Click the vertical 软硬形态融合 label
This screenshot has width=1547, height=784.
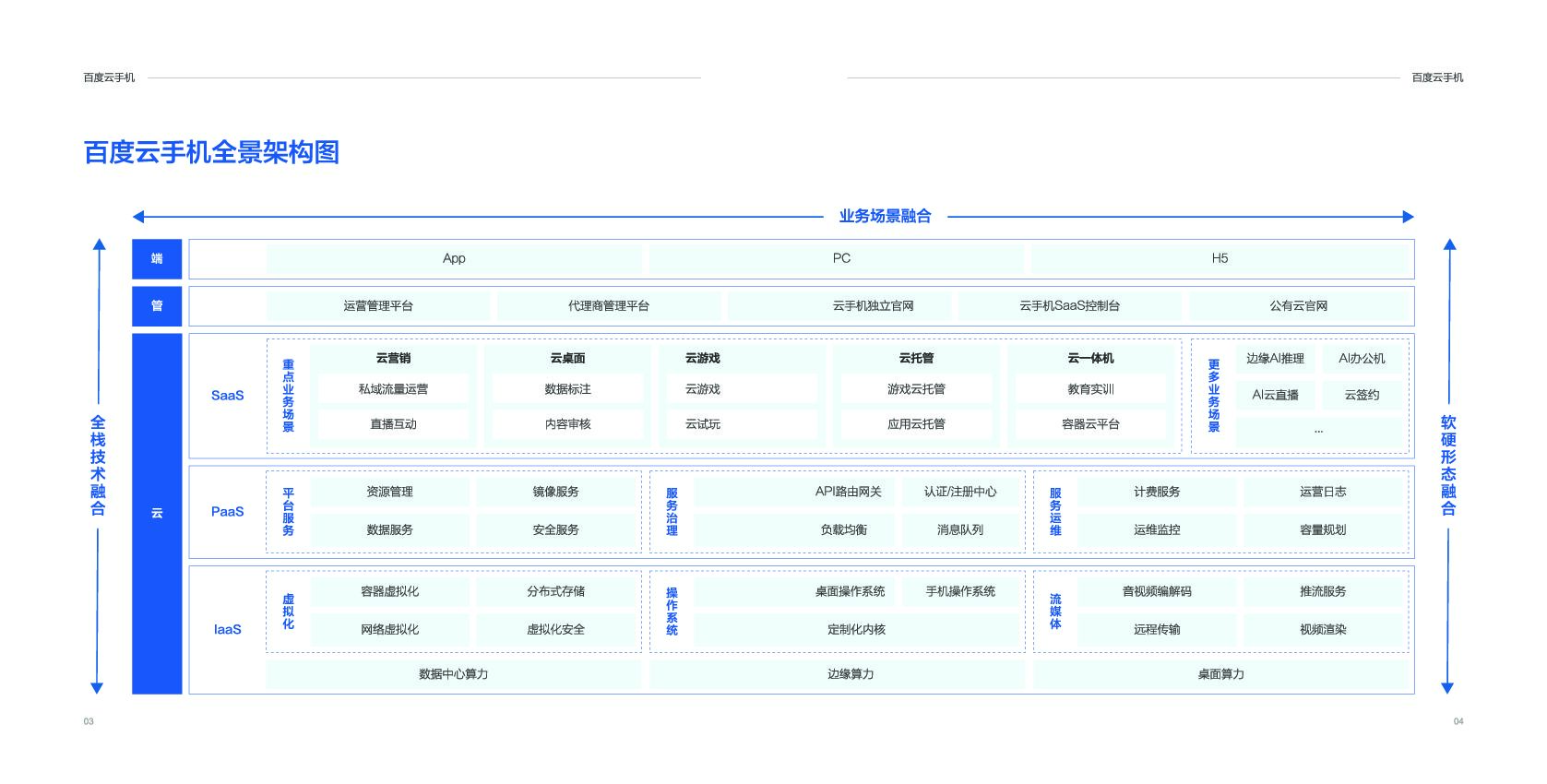[1448, 466]
